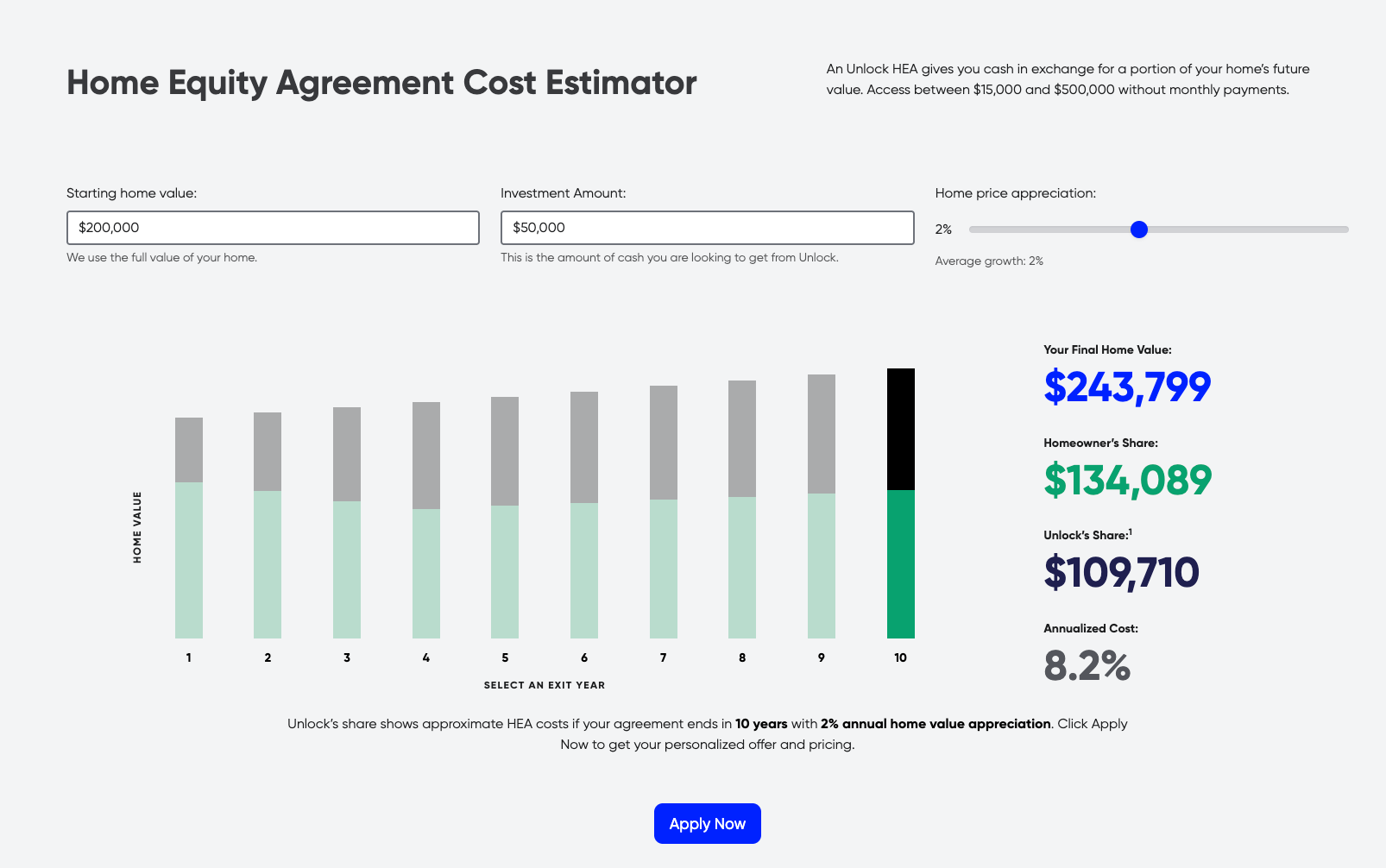The image size is (1386, 868).
Task: Select exit year 3 bar
Action: (347, 523)
